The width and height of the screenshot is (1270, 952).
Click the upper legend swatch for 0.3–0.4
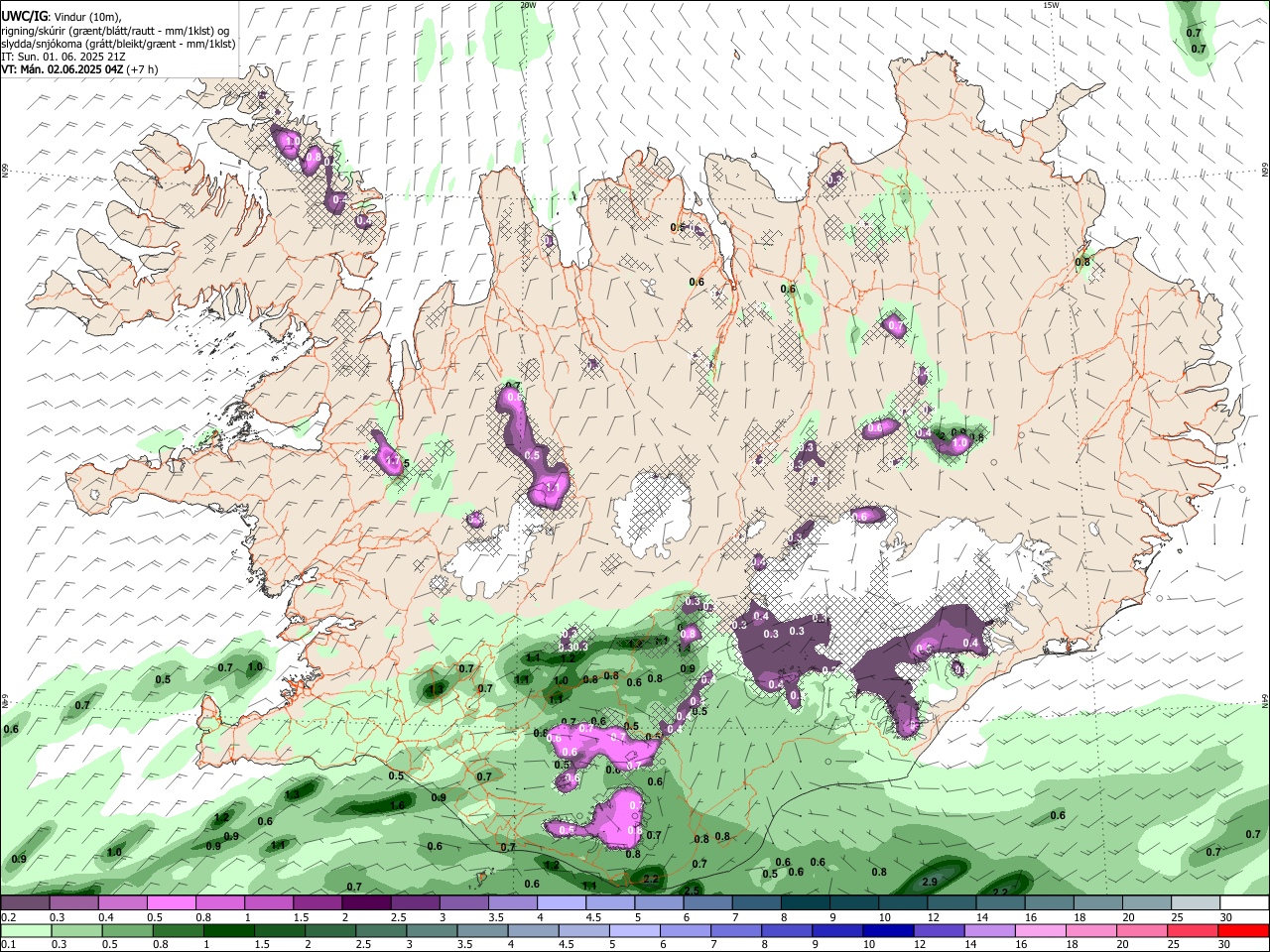73,902
